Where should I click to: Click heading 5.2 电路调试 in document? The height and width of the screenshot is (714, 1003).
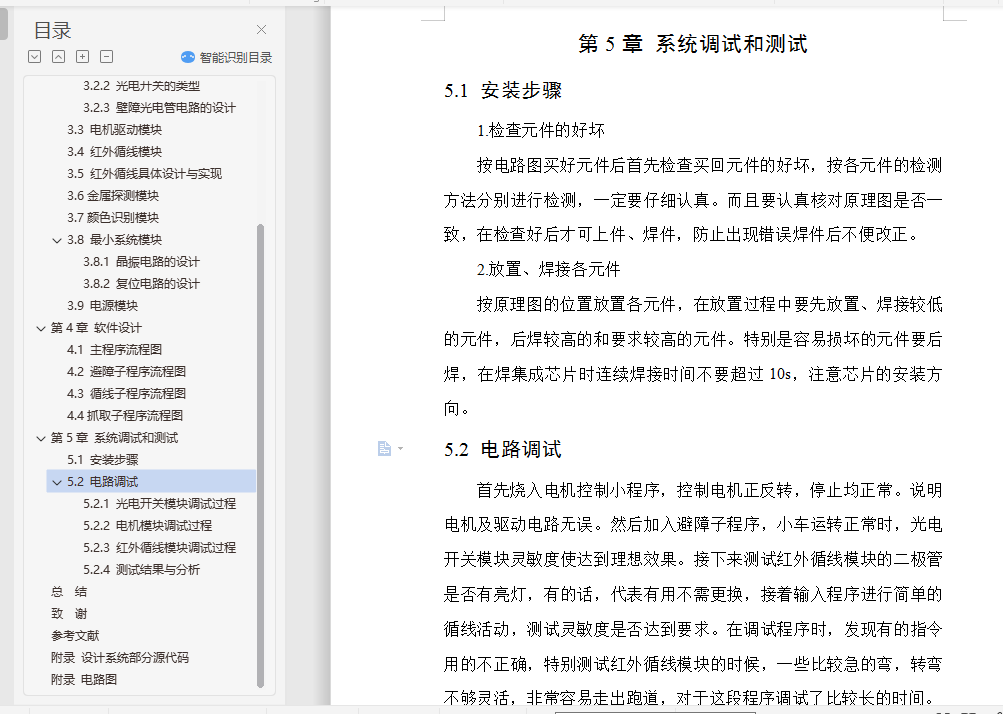(503, 449)
